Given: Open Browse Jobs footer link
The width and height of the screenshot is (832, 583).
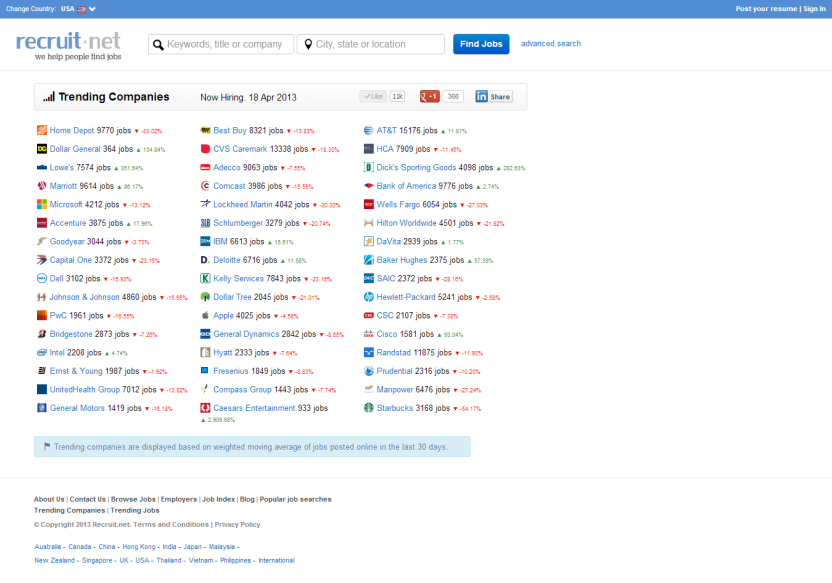Looking at the screenshot, I should (x=133, y=499).
